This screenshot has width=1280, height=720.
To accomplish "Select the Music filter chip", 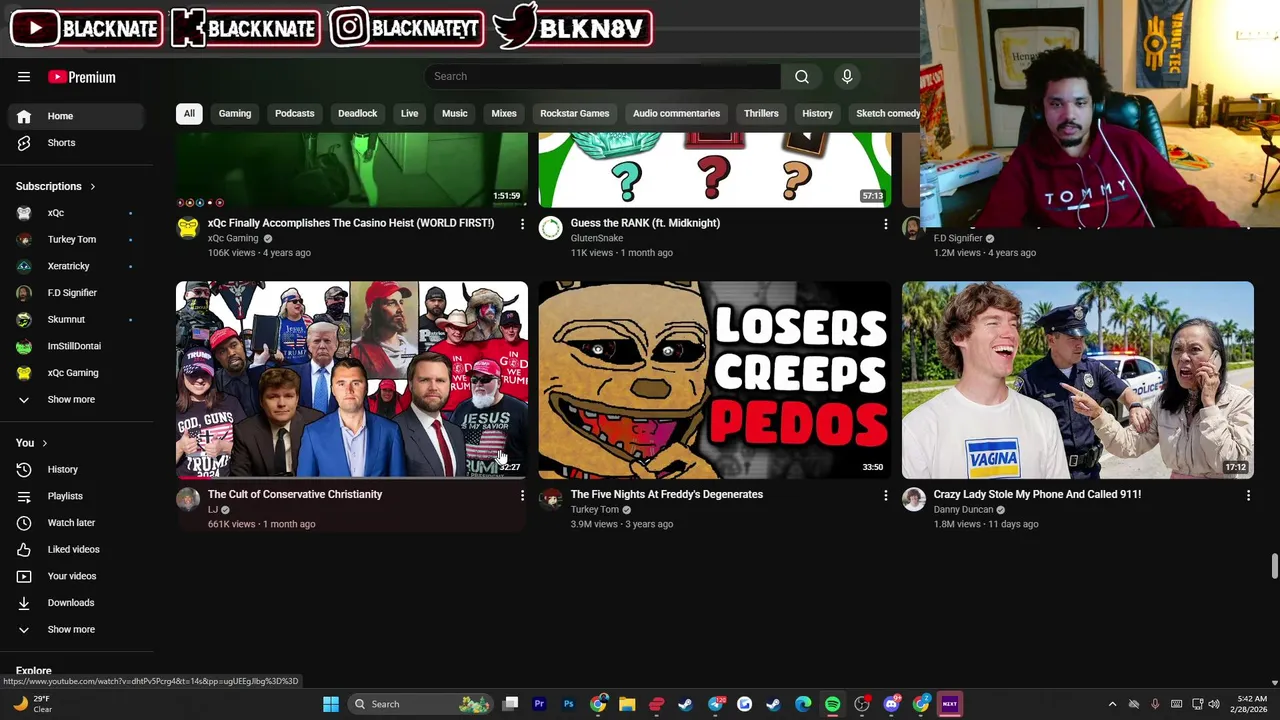I will (455, 114).
